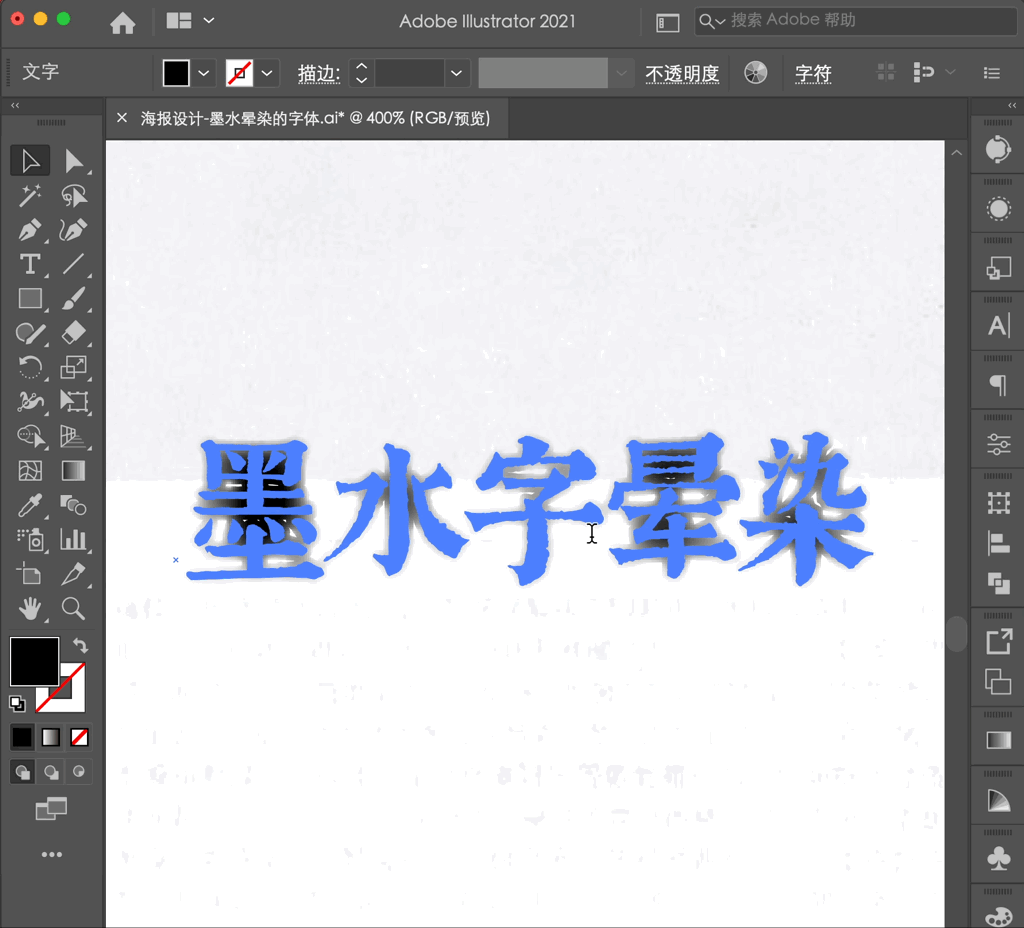Swap fill and stroke colors
Image resolution: width=1024 pixels, height=928 pixels.
(81, 644)
